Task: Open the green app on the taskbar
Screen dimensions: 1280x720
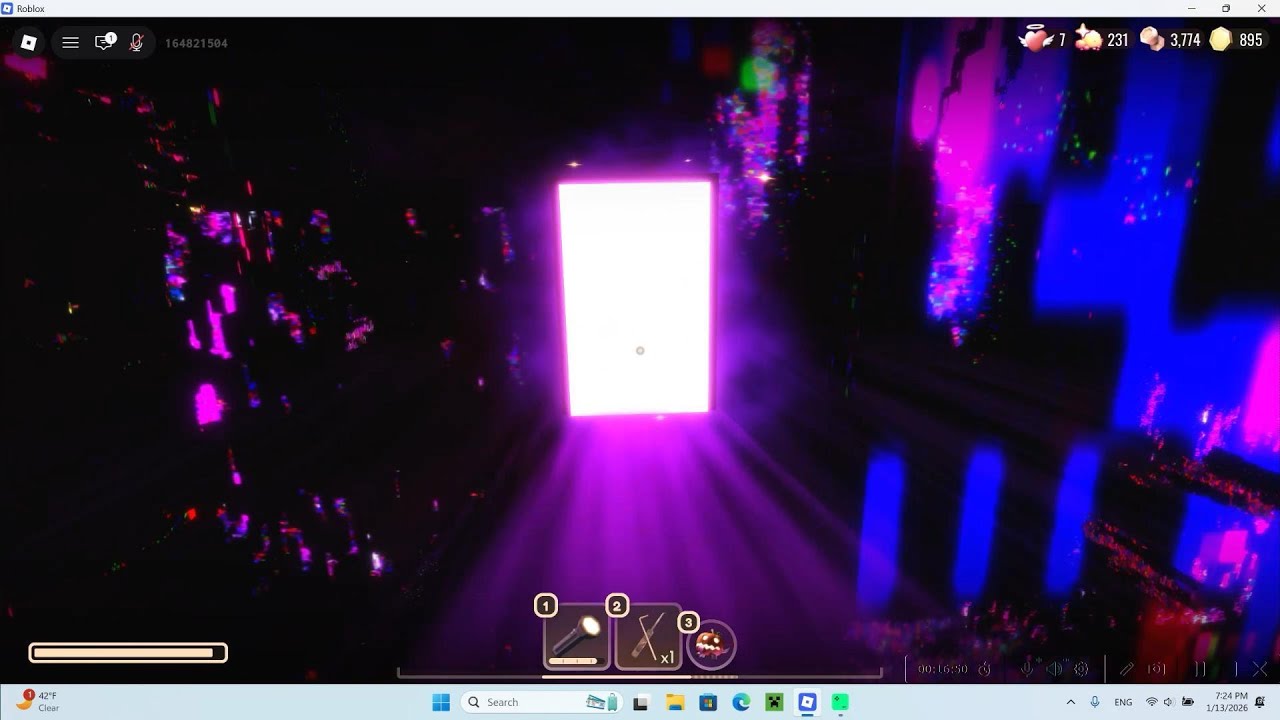Action: (x=840, y=702)
